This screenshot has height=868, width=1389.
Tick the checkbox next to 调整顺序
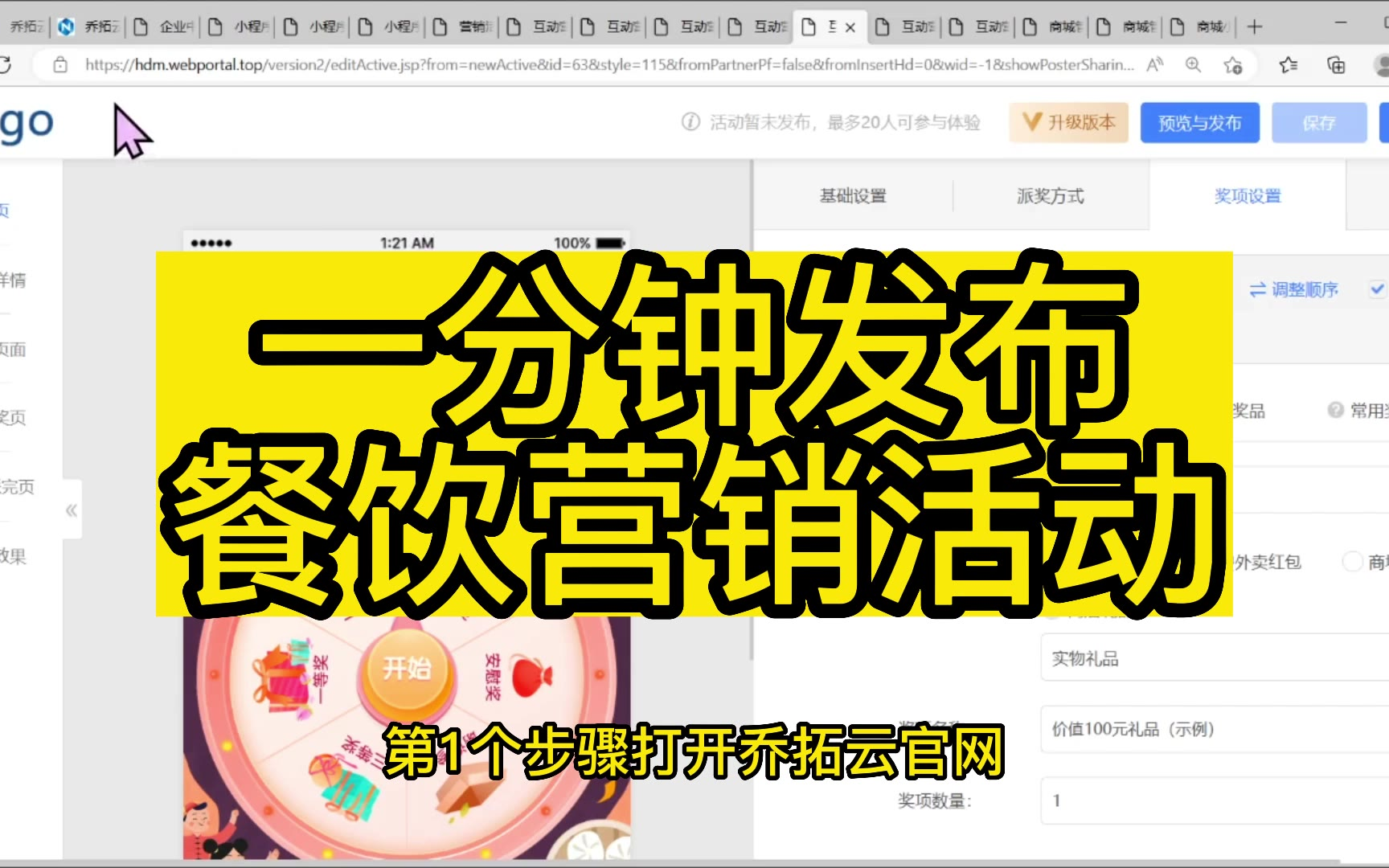(1378, 289)
